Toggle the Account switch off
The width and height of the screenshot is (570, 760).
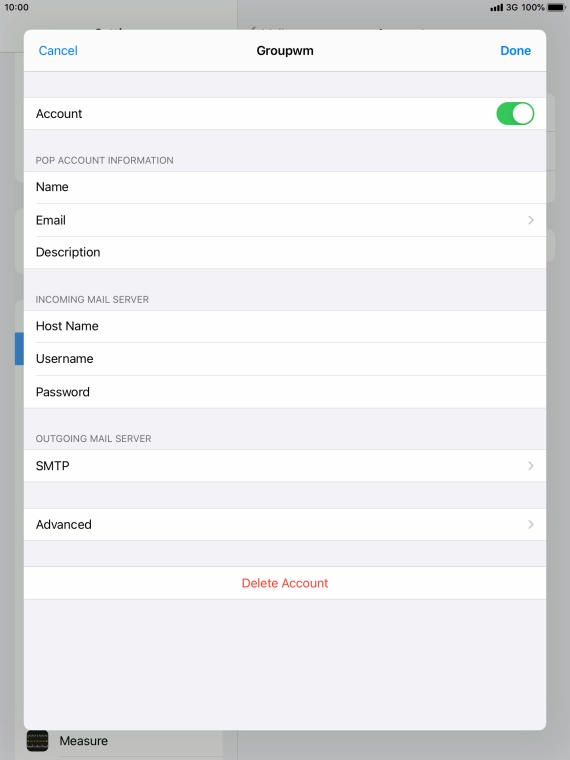(515, 113)
